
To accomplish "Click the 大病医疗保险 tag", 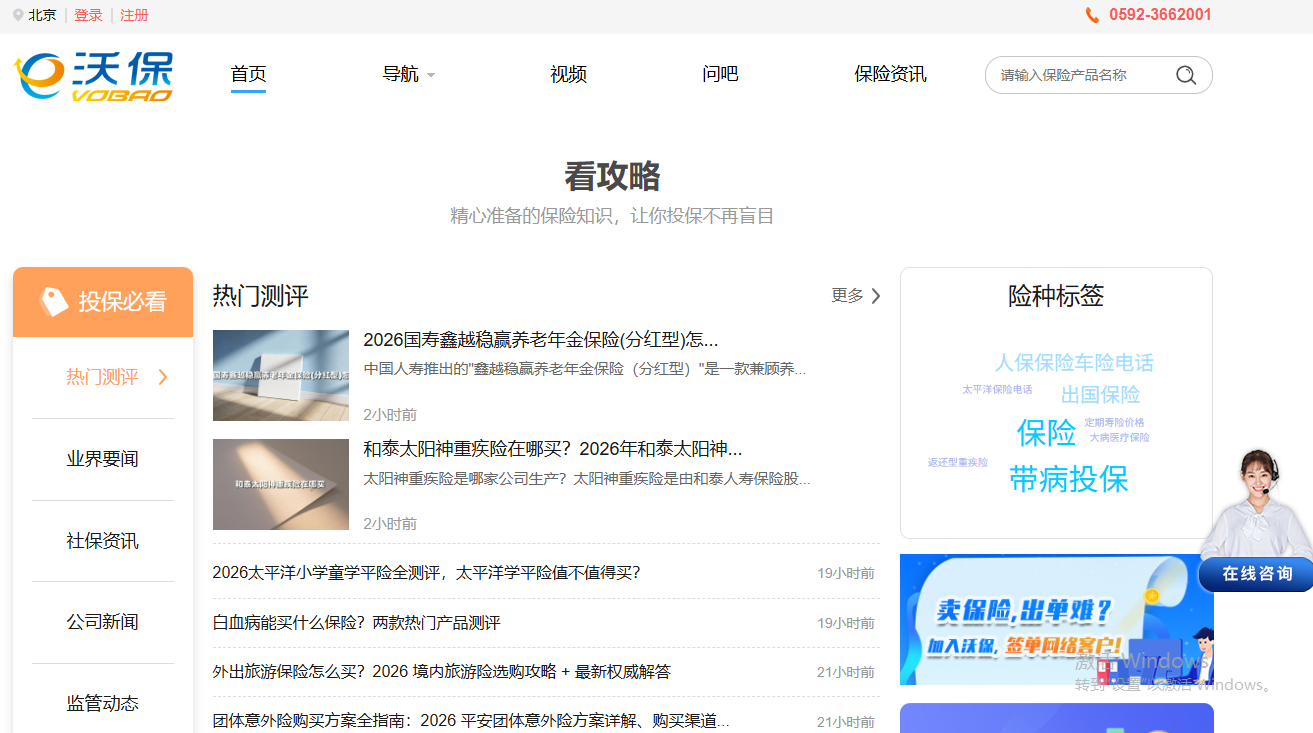I will (x=1119, y=438).
